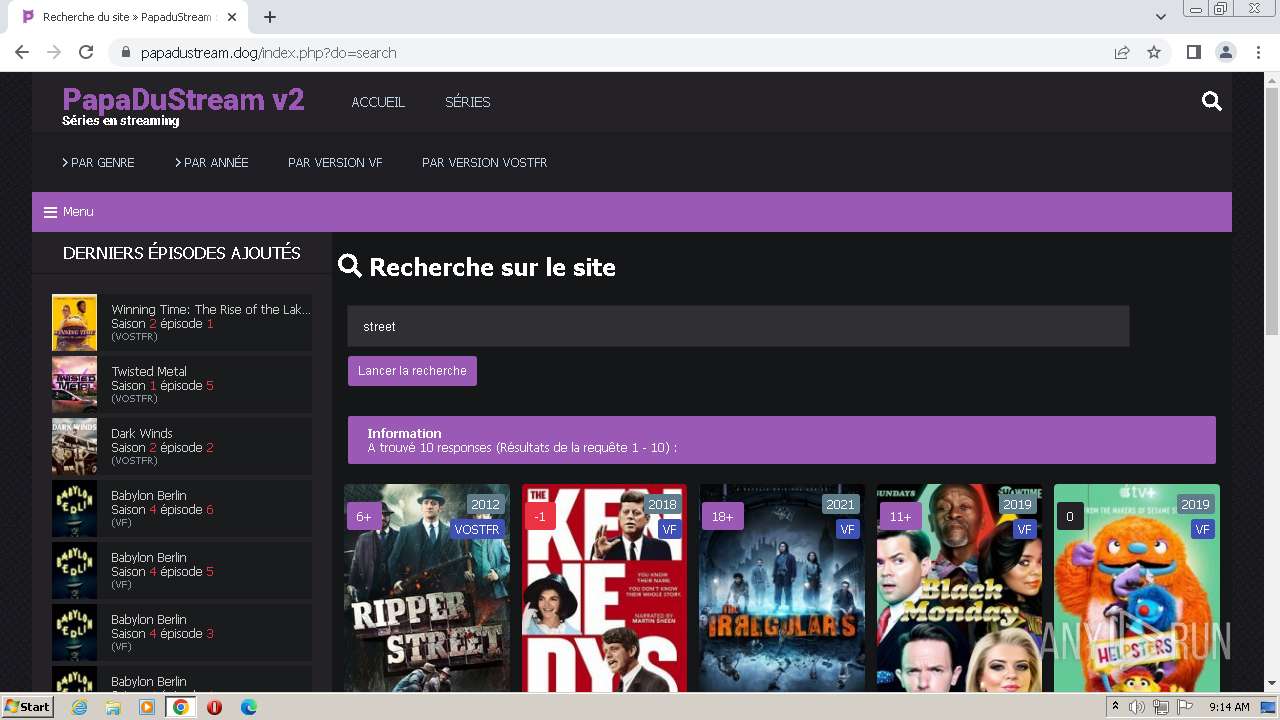Click the PapaDuStream v2 logo
This screenshot has height=720, width=1280.
(183, 100)
